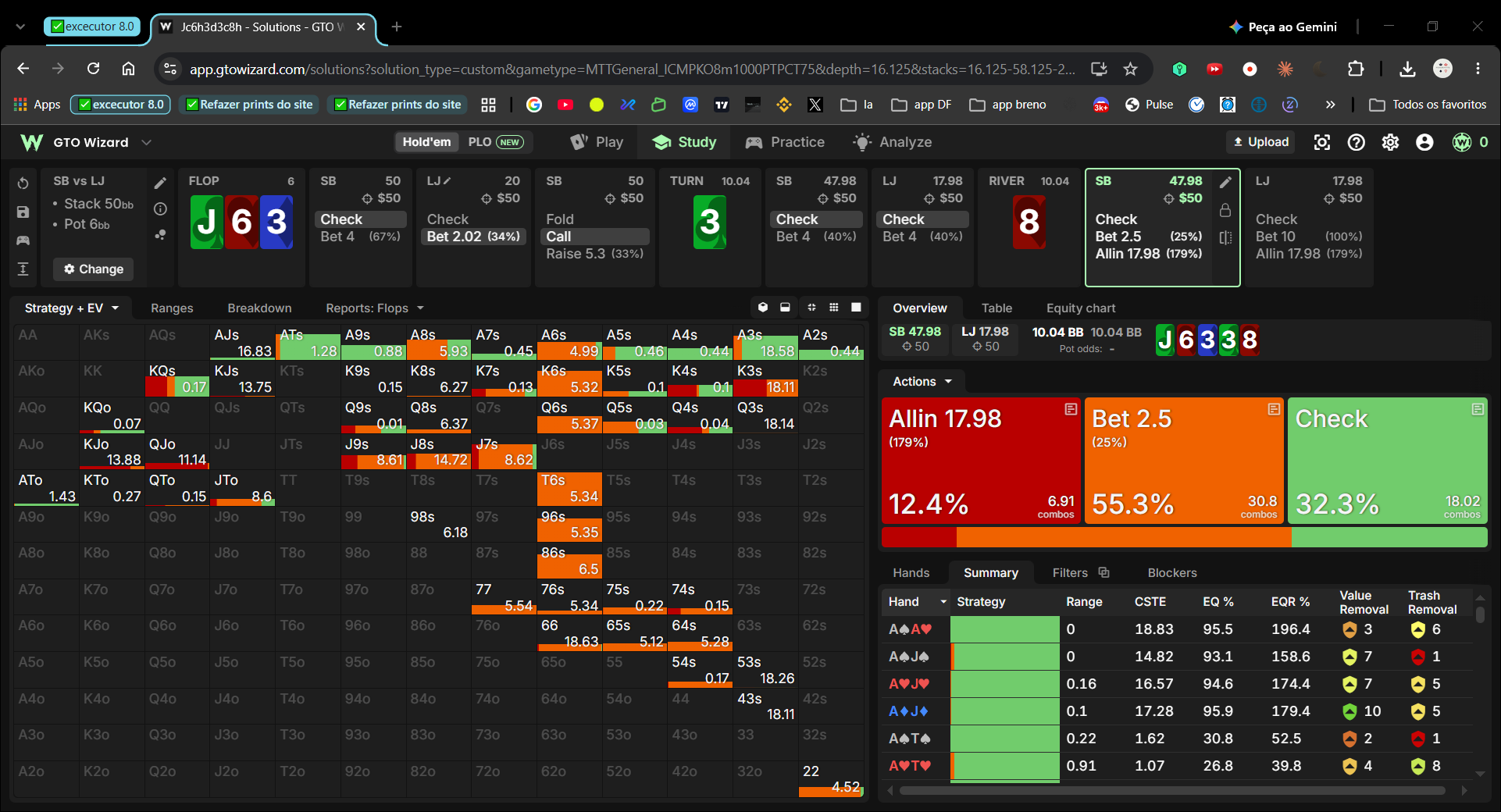Screen dimensions: 1501x812
Task: Open the gamepad practice icon in left sidebar
Action: click(x=23, y=240)
